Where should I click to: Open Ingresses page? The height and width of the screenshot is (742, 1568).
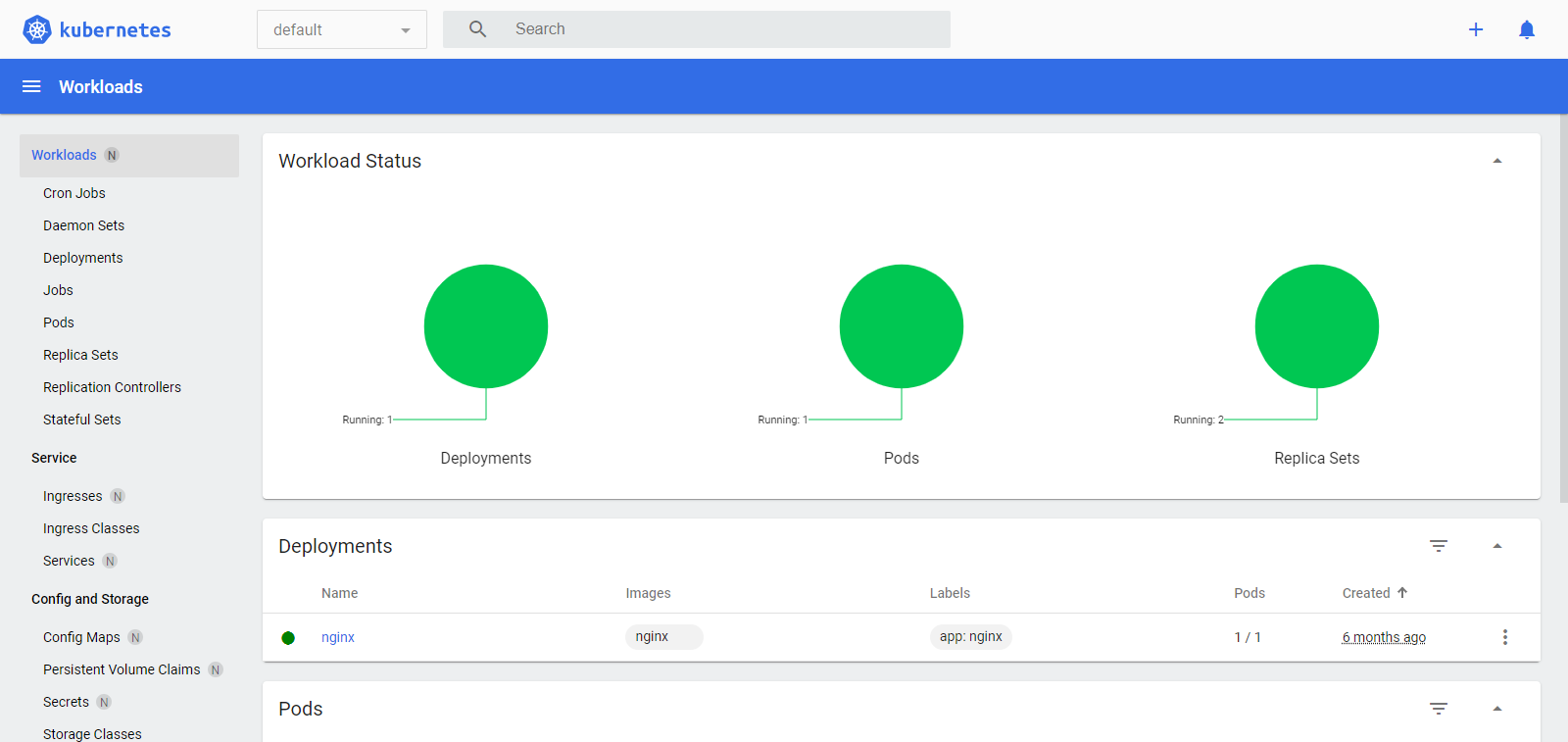73,496
